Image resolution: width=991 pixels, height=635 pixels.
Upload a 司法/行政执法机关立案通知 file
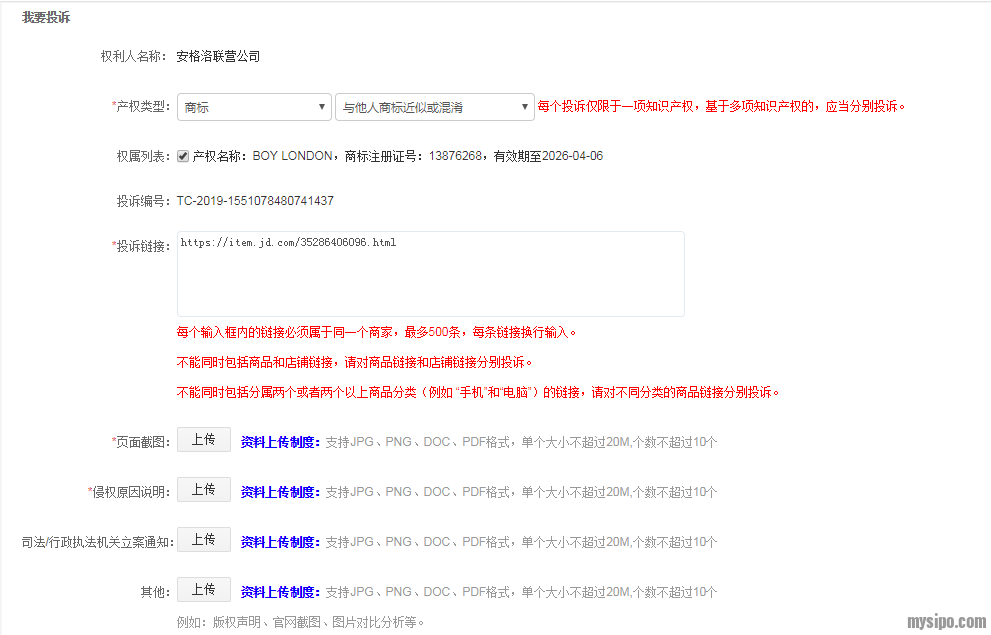coord(203,540)
